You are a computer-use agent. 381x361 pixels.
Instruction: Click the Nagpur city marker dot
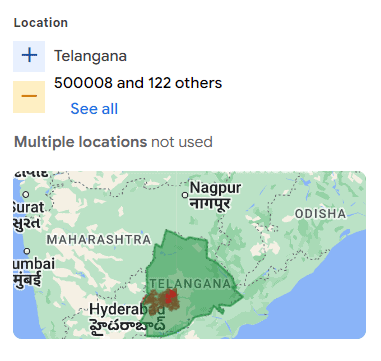[185, 195]
